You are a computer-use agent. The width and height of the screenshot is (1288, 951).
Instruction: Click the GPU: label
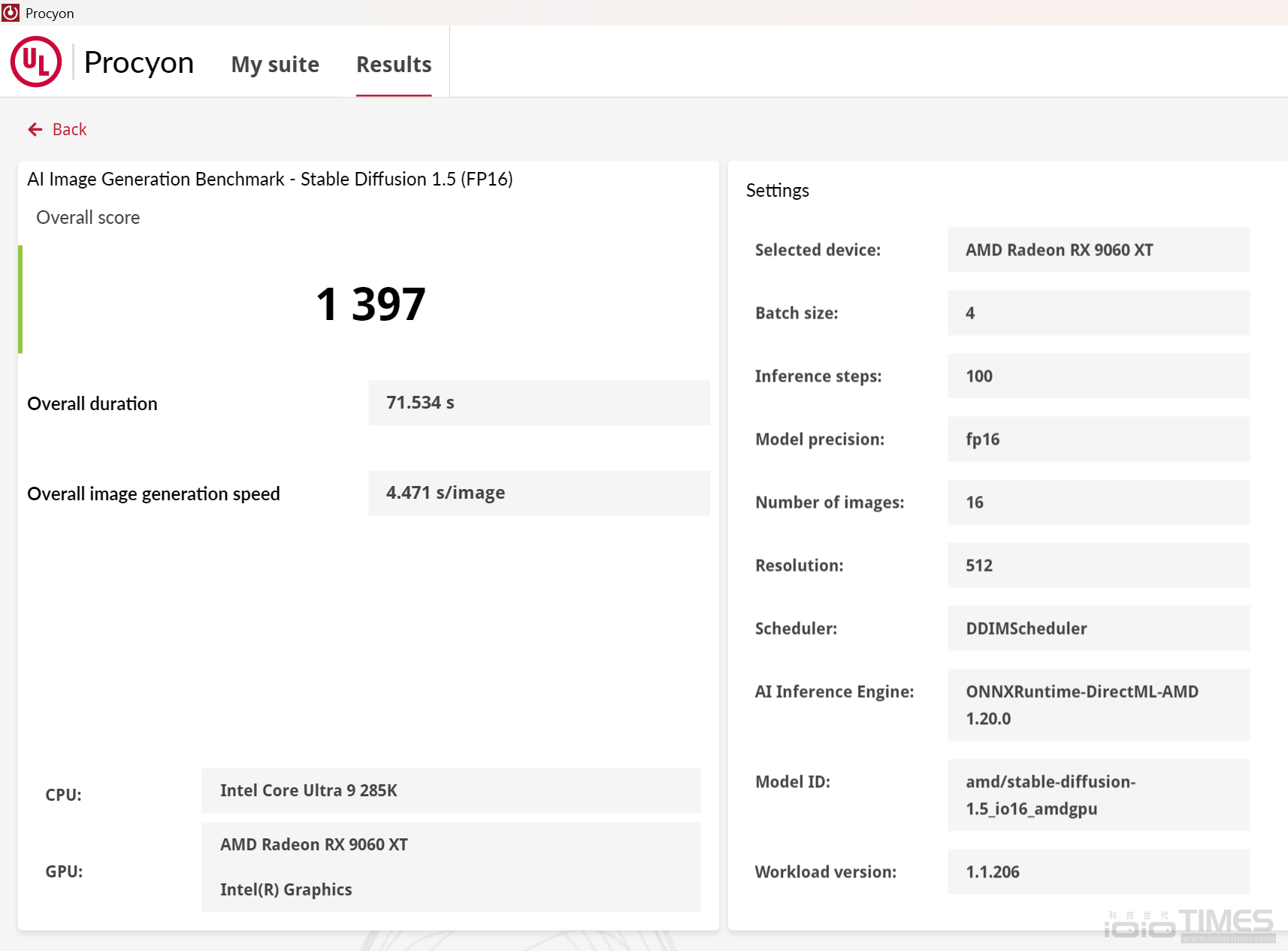coord(64,871)
